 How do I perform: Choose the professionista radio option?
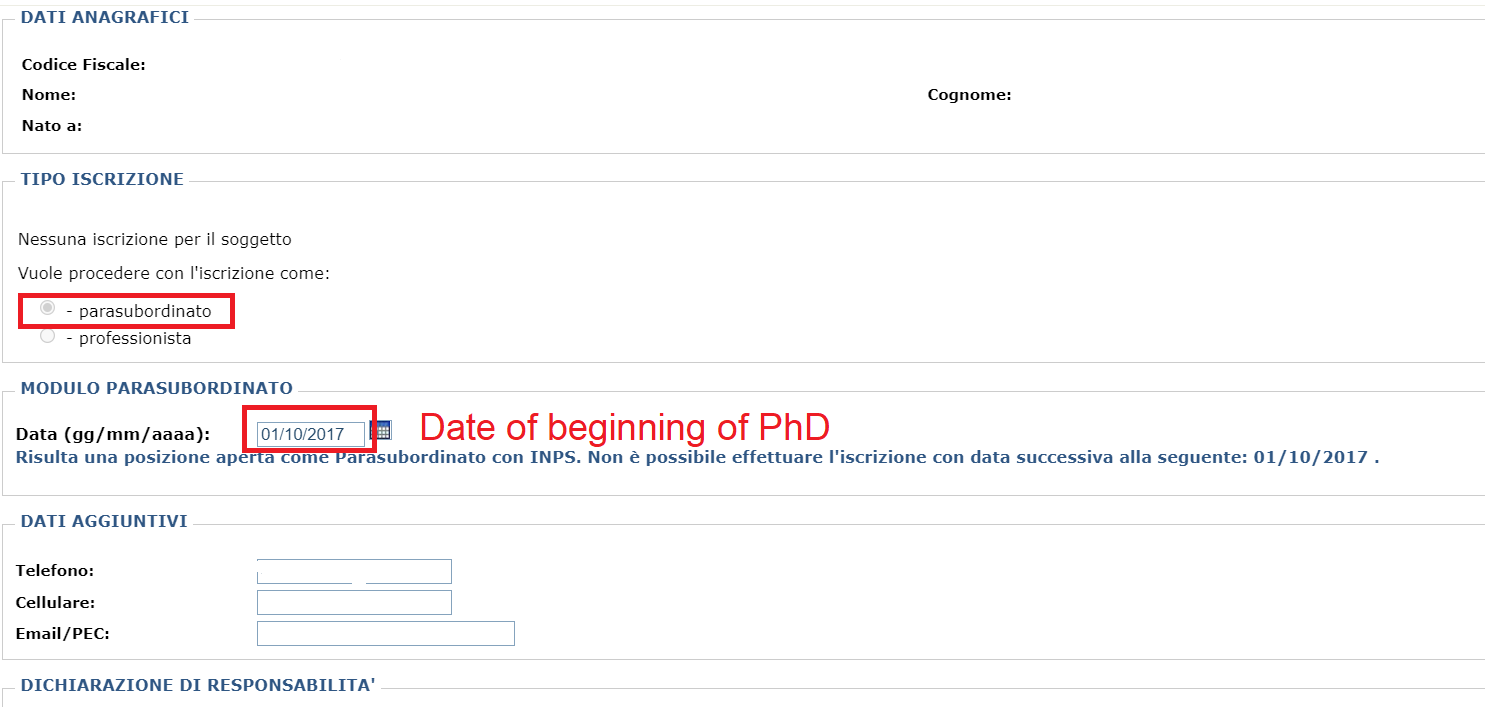point(47,337)
